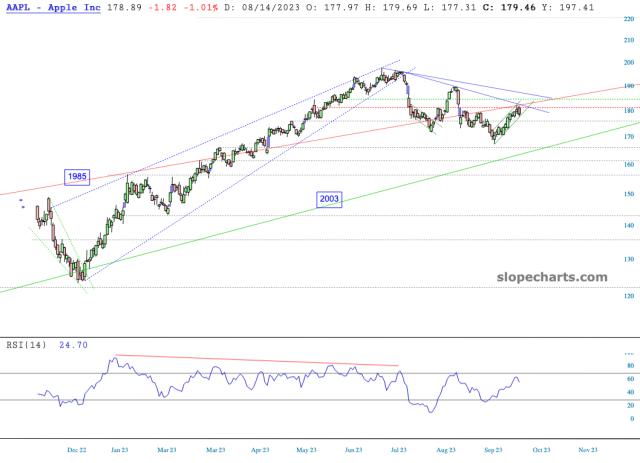Click the Oct 23 date label

tap(541, 450)
